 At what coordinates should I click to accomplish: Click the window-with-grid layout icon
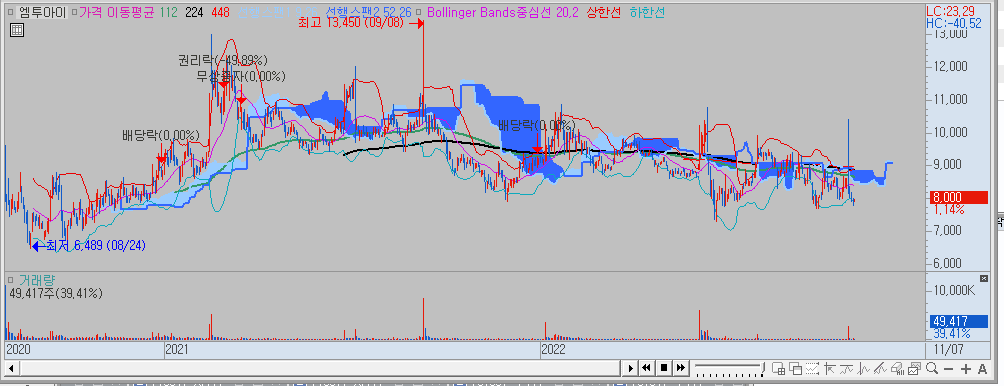779,368
